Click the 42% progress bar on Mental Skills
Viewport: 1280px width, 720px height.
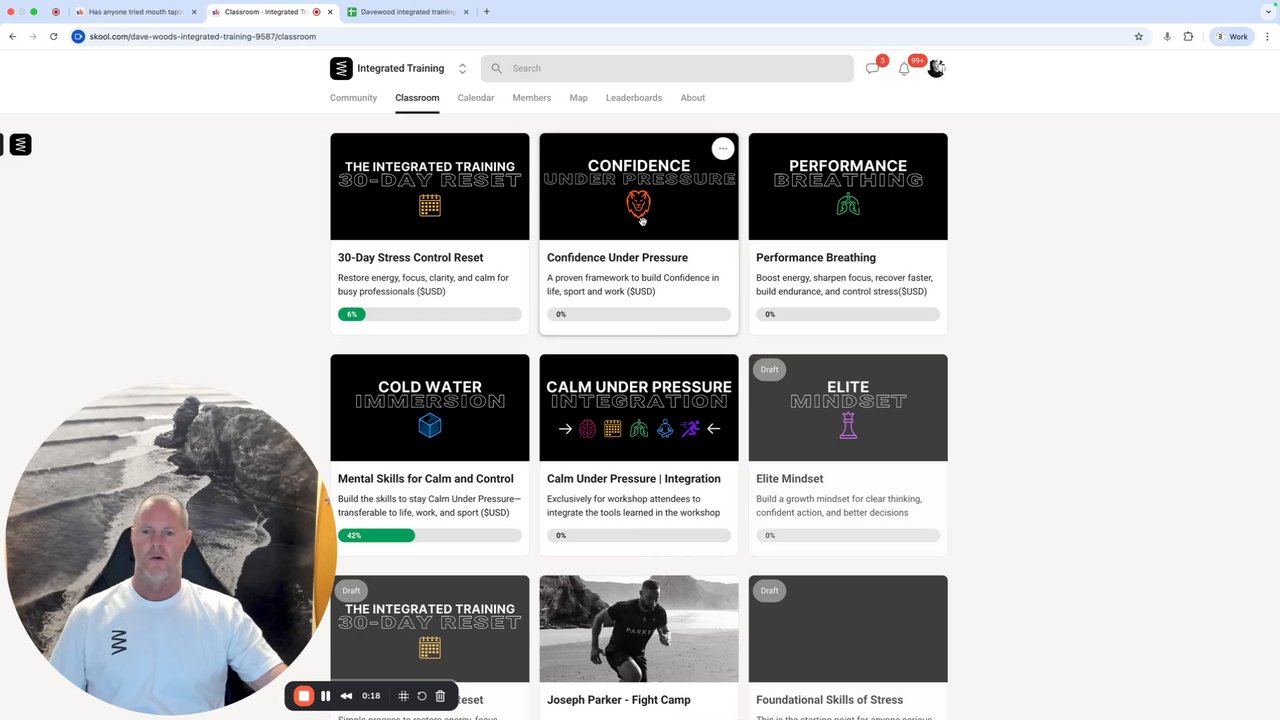tap(430, 535)
